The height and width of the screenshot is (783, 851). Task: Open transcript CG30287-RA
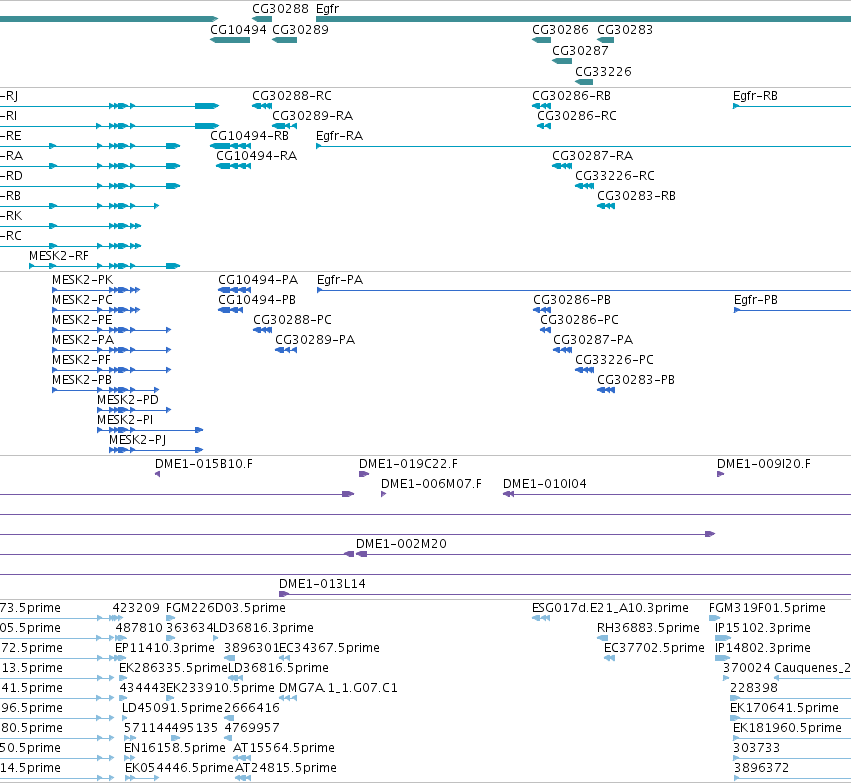tap(592, 156)
